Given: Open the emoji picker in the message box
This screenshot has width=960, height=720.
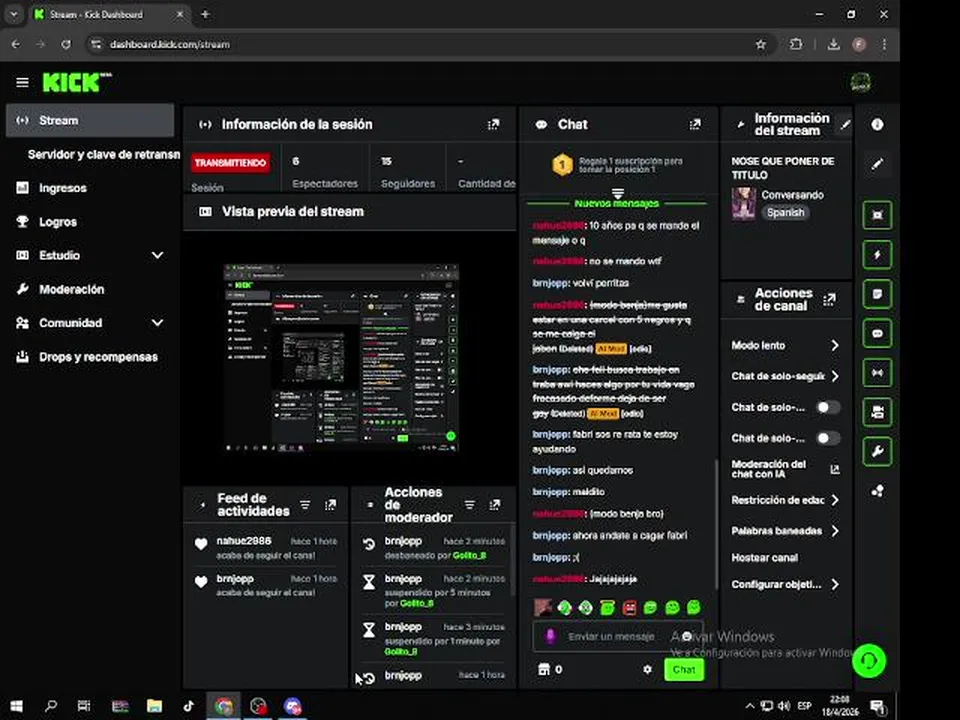Looking at the screenshot, I should [687, 637].
